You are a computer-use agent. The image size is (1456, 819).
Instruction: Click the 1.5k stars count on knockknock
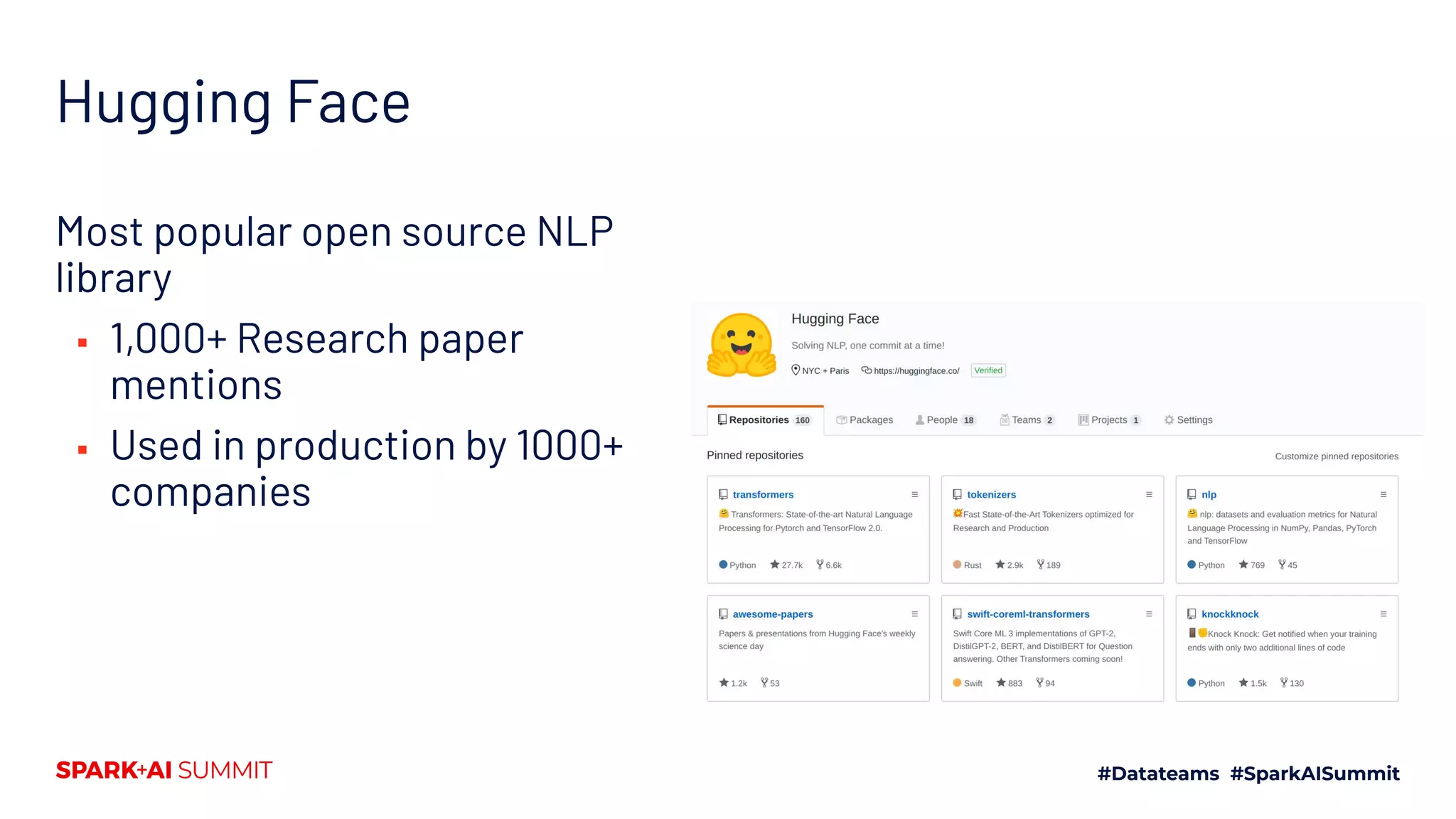(1253, 683)
